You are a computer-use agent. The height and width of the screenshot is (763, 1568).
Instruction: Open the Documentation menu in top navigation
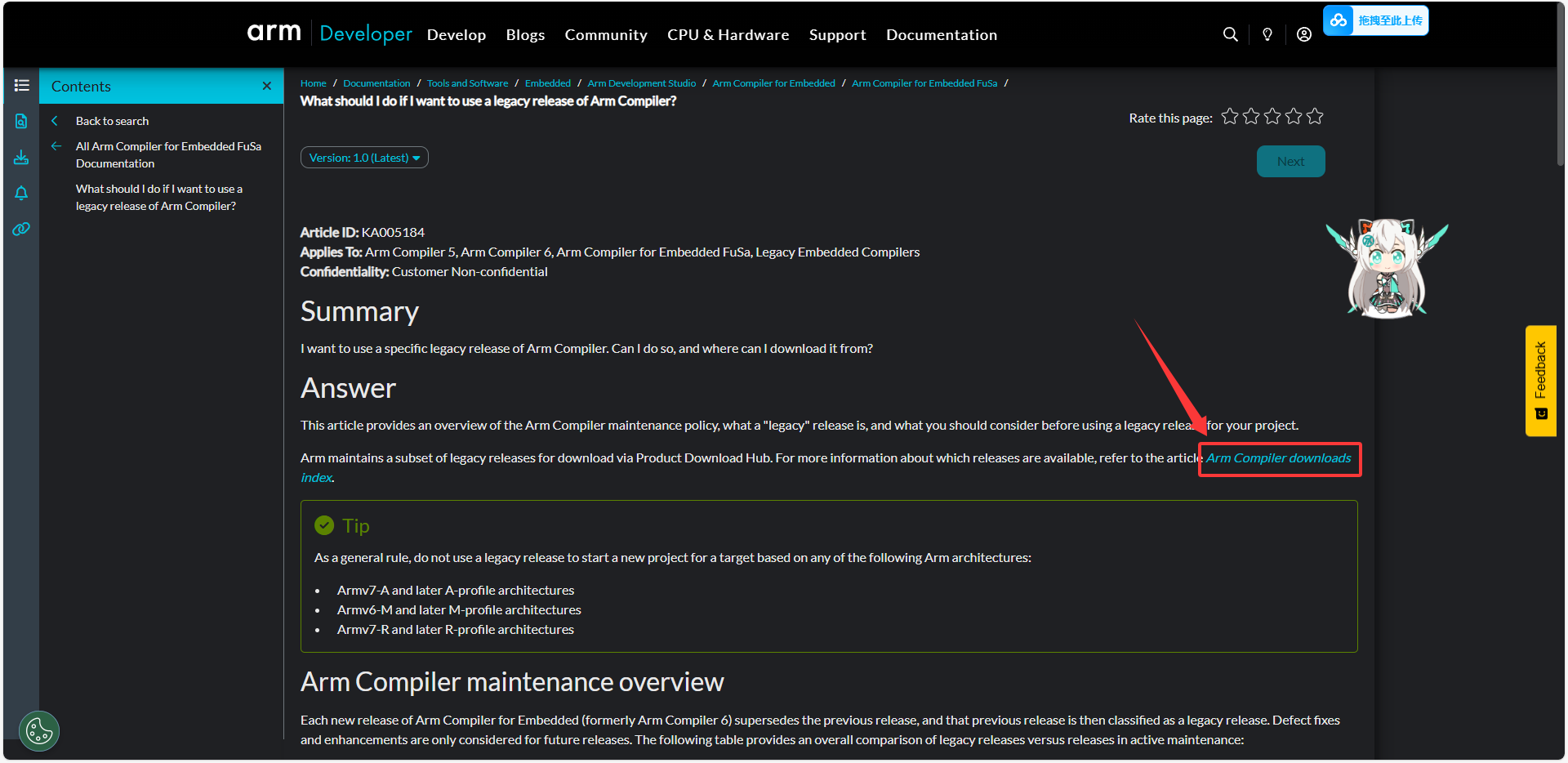pyautogui.click(x=941, y=35)
